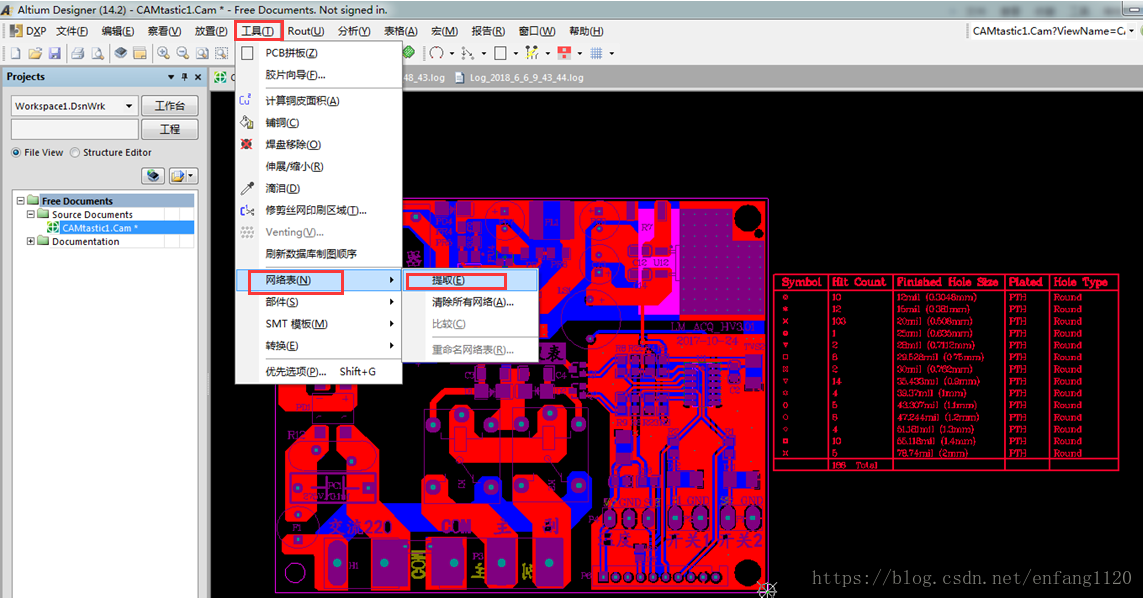Click the Zoom in magnifier icon
The width and height of the screenshot is (1143, 598).
pos(163,53)
